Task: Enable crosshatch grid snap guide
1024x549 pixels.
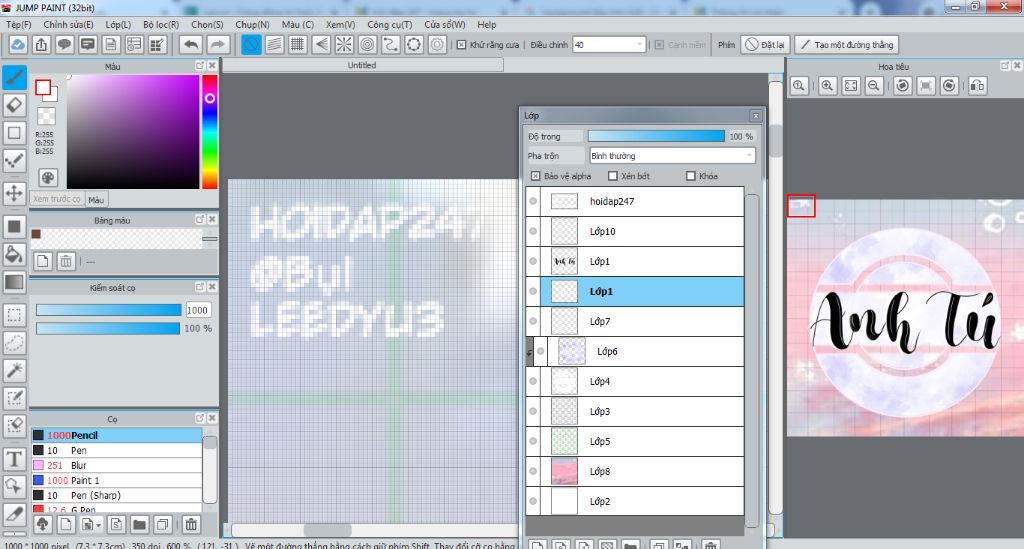Action: (x=298, y=44)
